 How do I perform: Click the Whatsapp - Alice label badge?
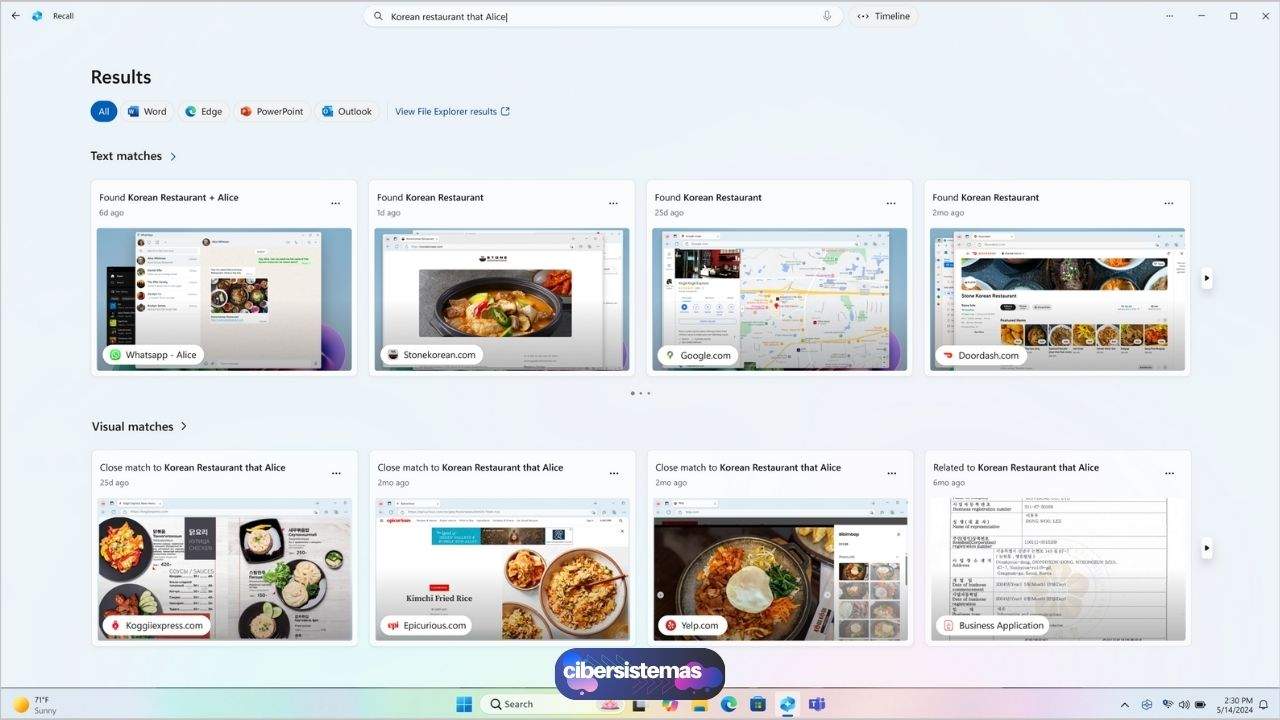[x=153, y=355]
